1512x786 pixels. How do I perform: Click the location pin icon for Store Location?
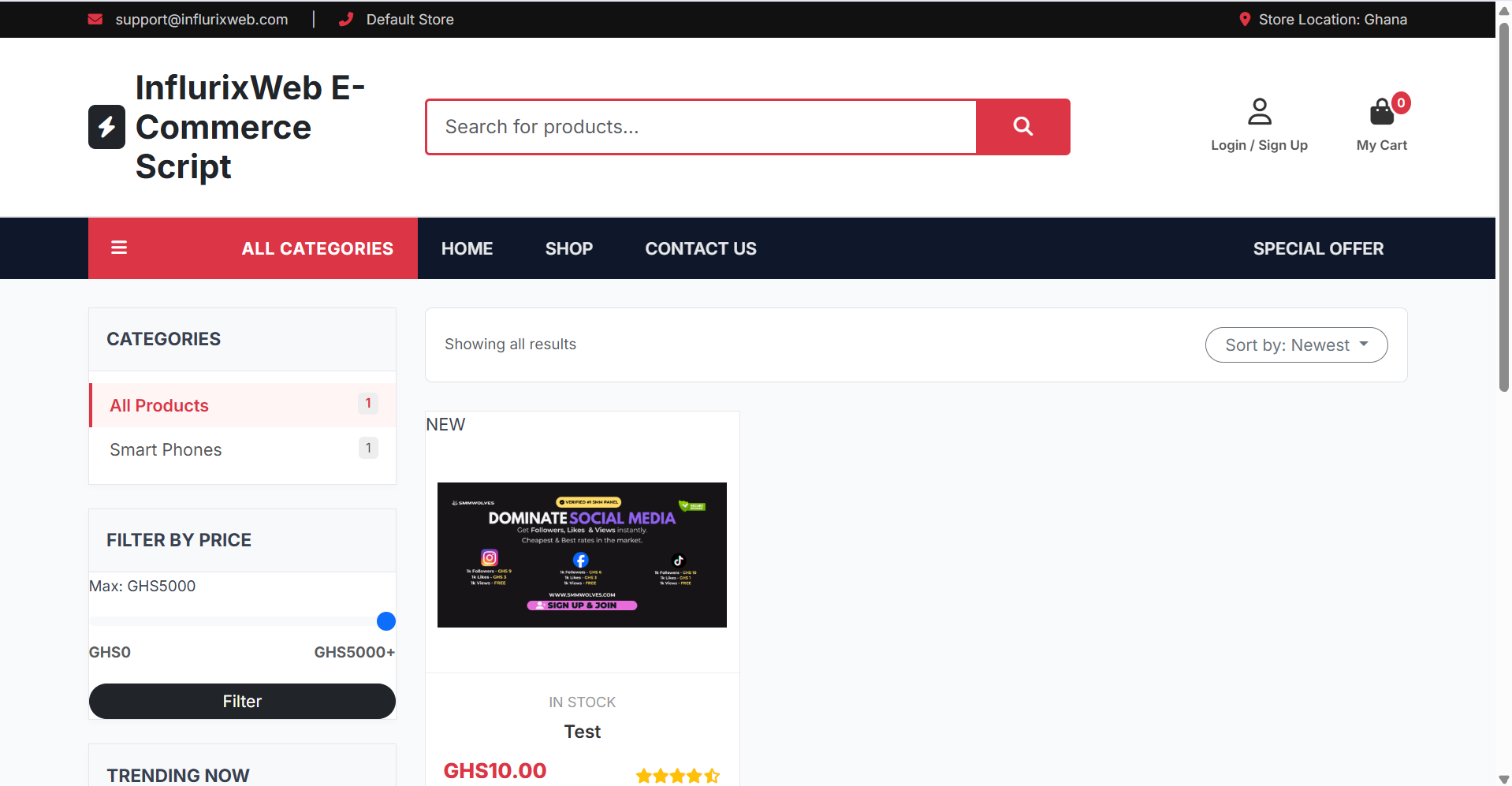1243,19
